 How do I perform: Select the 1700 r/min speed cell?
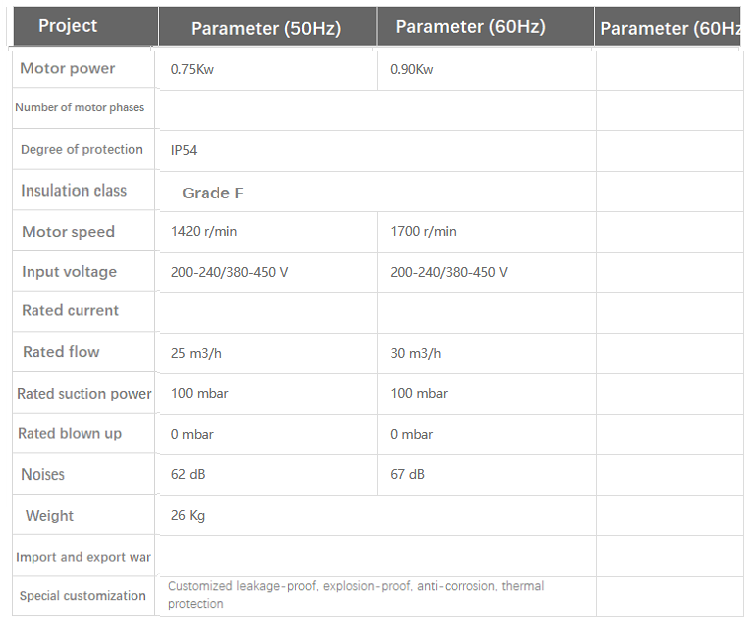[423, 232]
